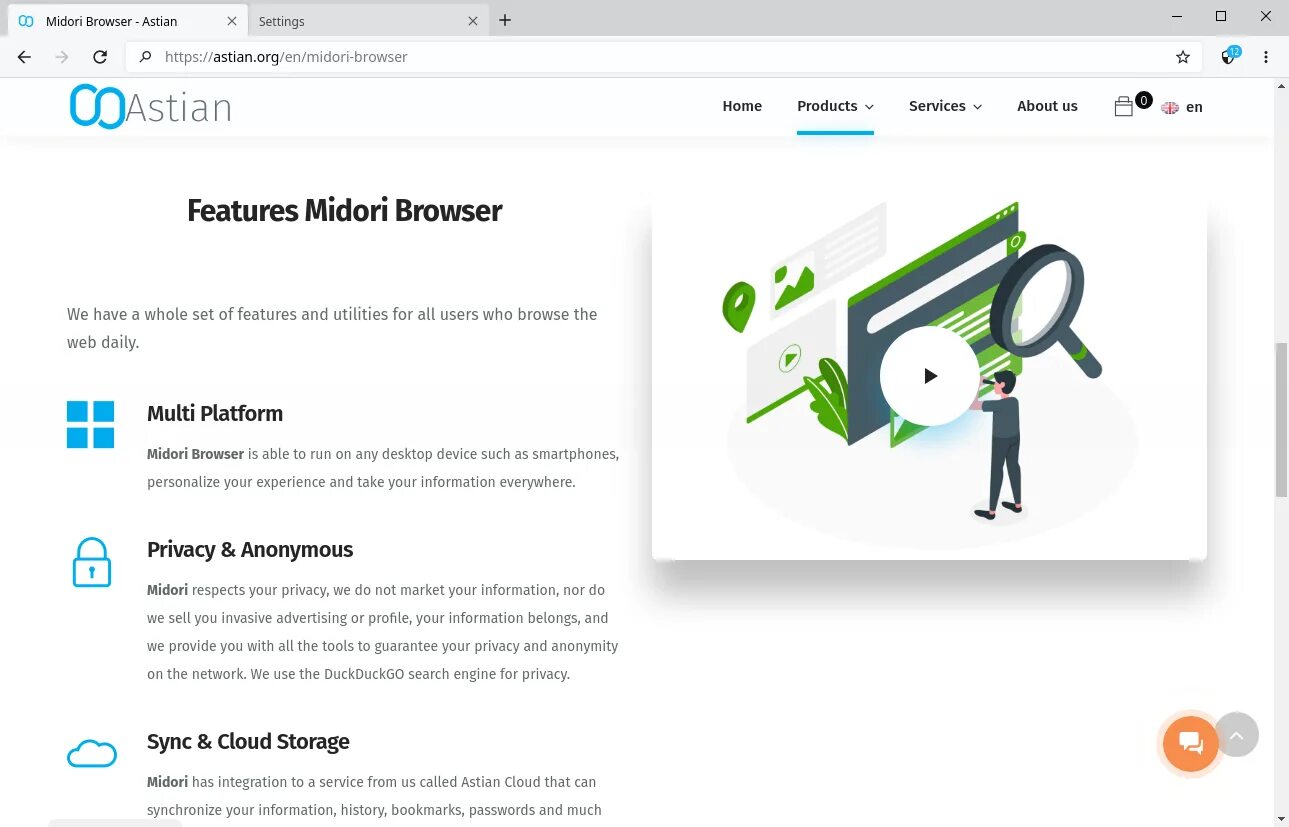Expand the Services dropdown menu
Viewport: 1289px width, 827px height.
click(x=945, y=106)
